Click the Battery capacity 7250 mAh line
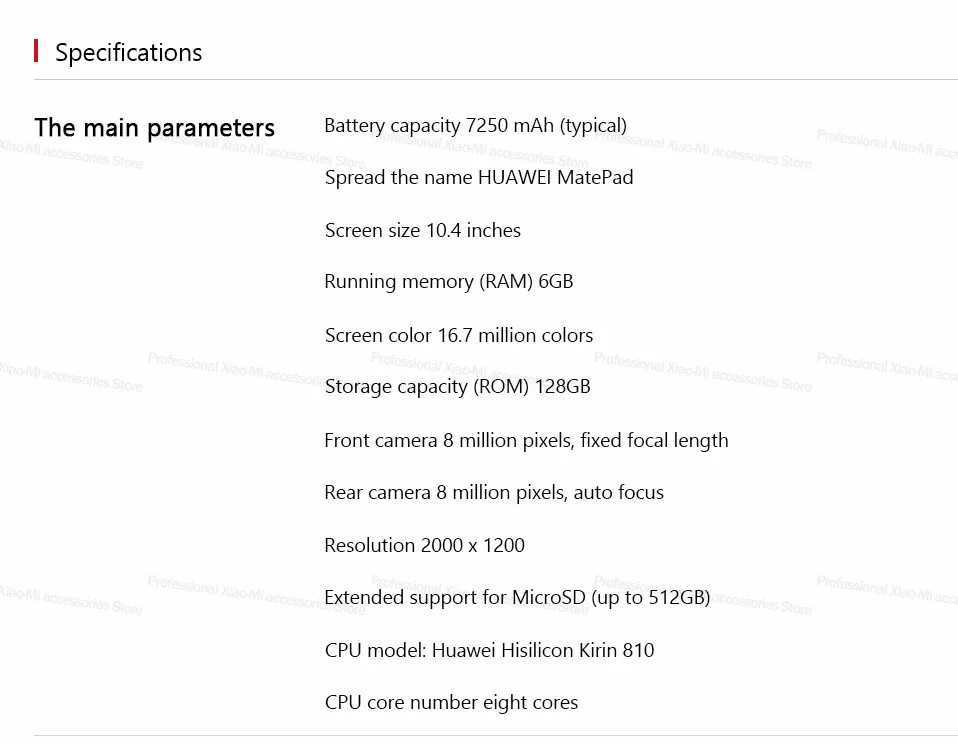Viewport: 958px width, 745px height. click(475, 126)
